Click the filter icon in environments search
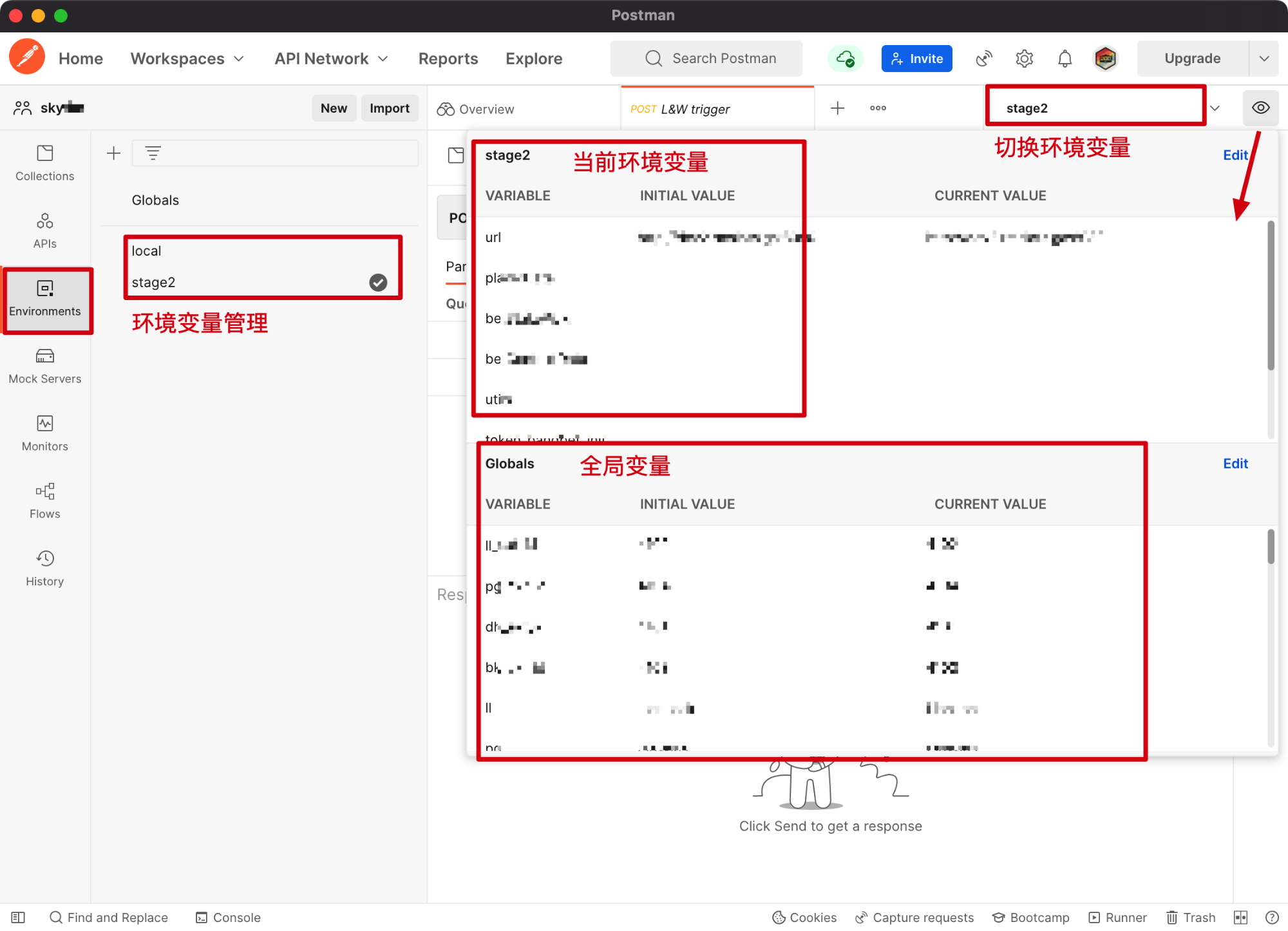Screen dimensions: 1288x931 (x=153, y=153)
